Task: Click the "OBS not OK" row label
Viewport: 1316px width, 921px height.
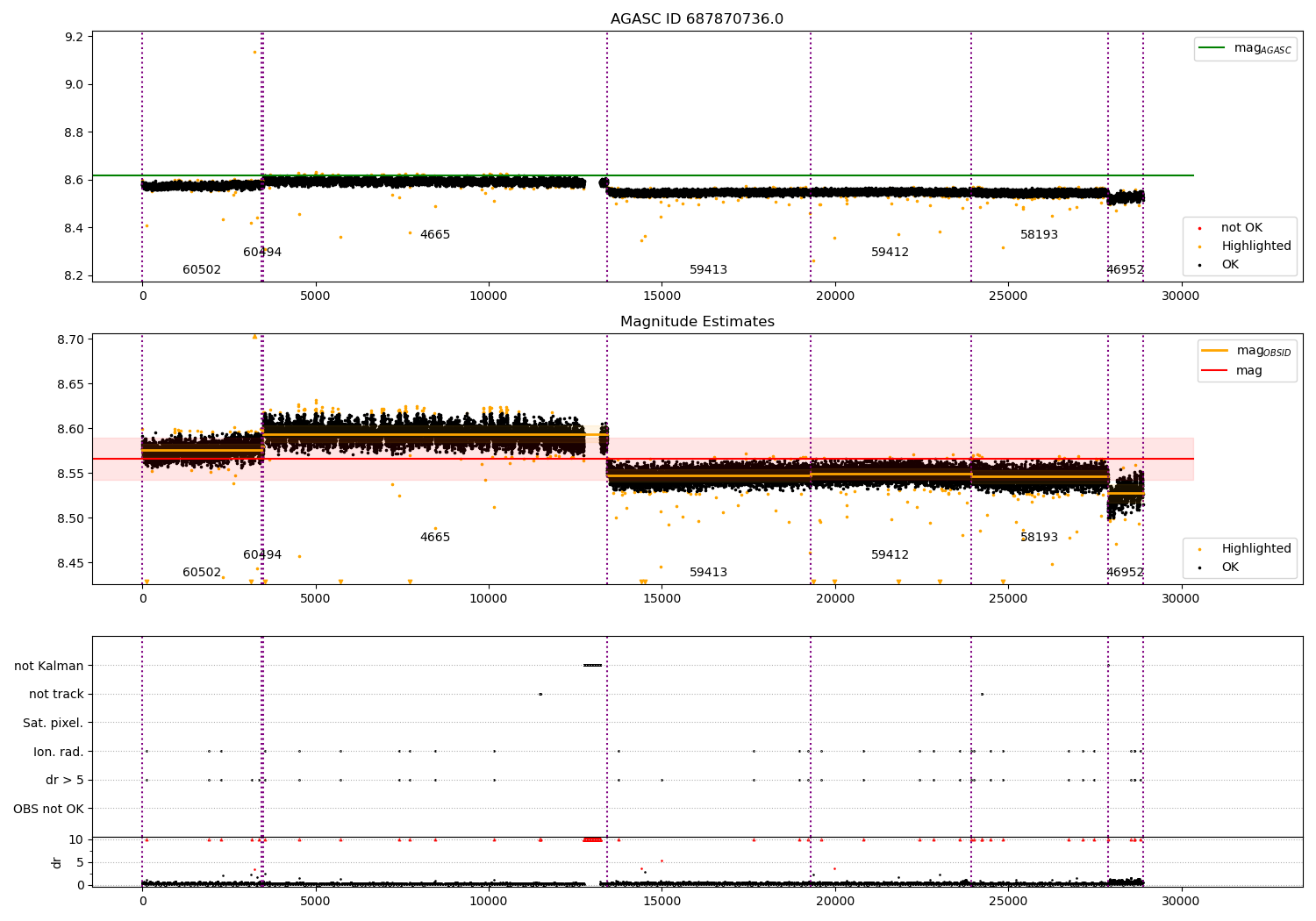Action: click(x=49, y=809)
